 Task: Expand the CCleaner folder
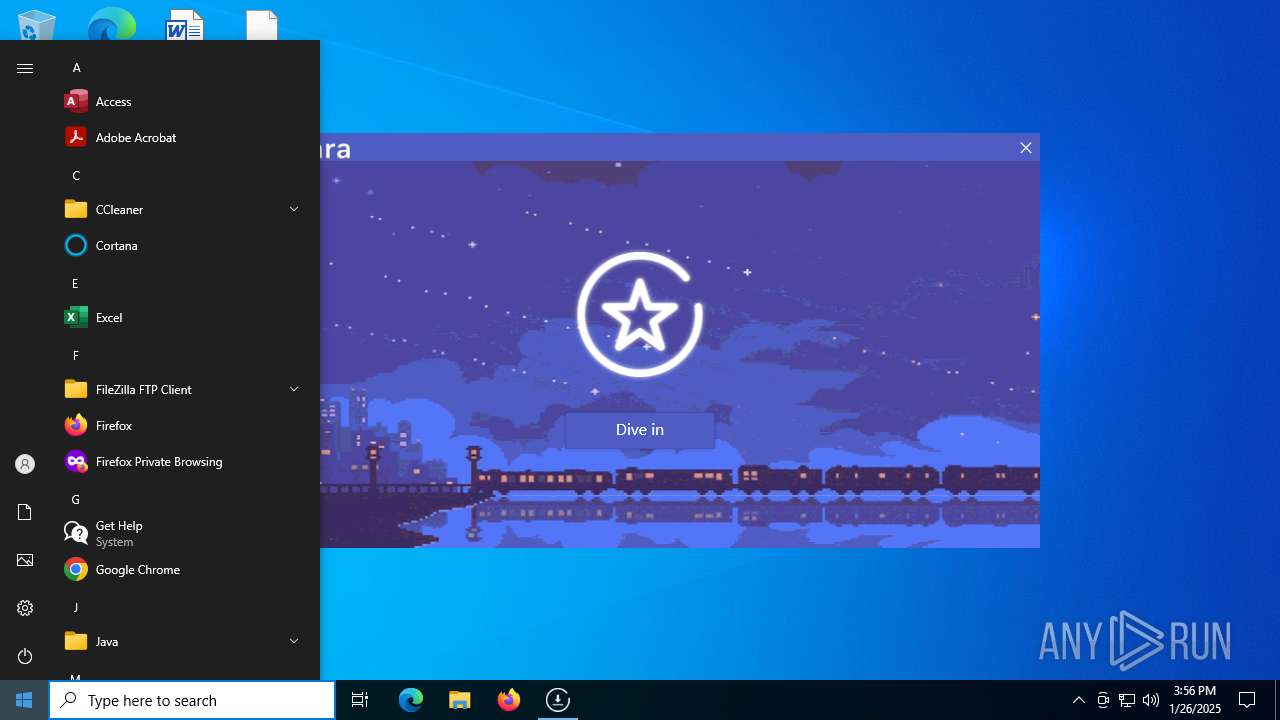click(x=184, y=209)
